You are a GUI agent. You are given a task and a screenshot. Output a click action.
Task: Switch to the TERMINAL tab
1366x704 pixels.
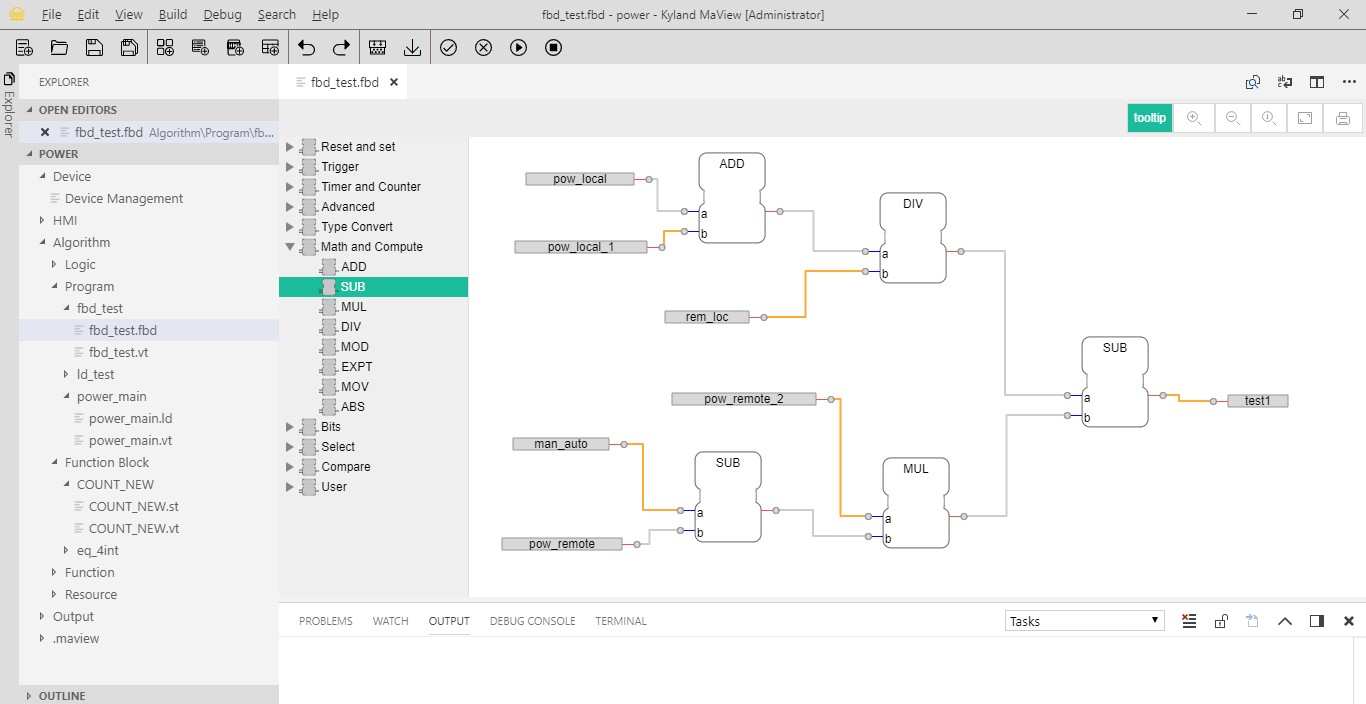click(620, 621)
